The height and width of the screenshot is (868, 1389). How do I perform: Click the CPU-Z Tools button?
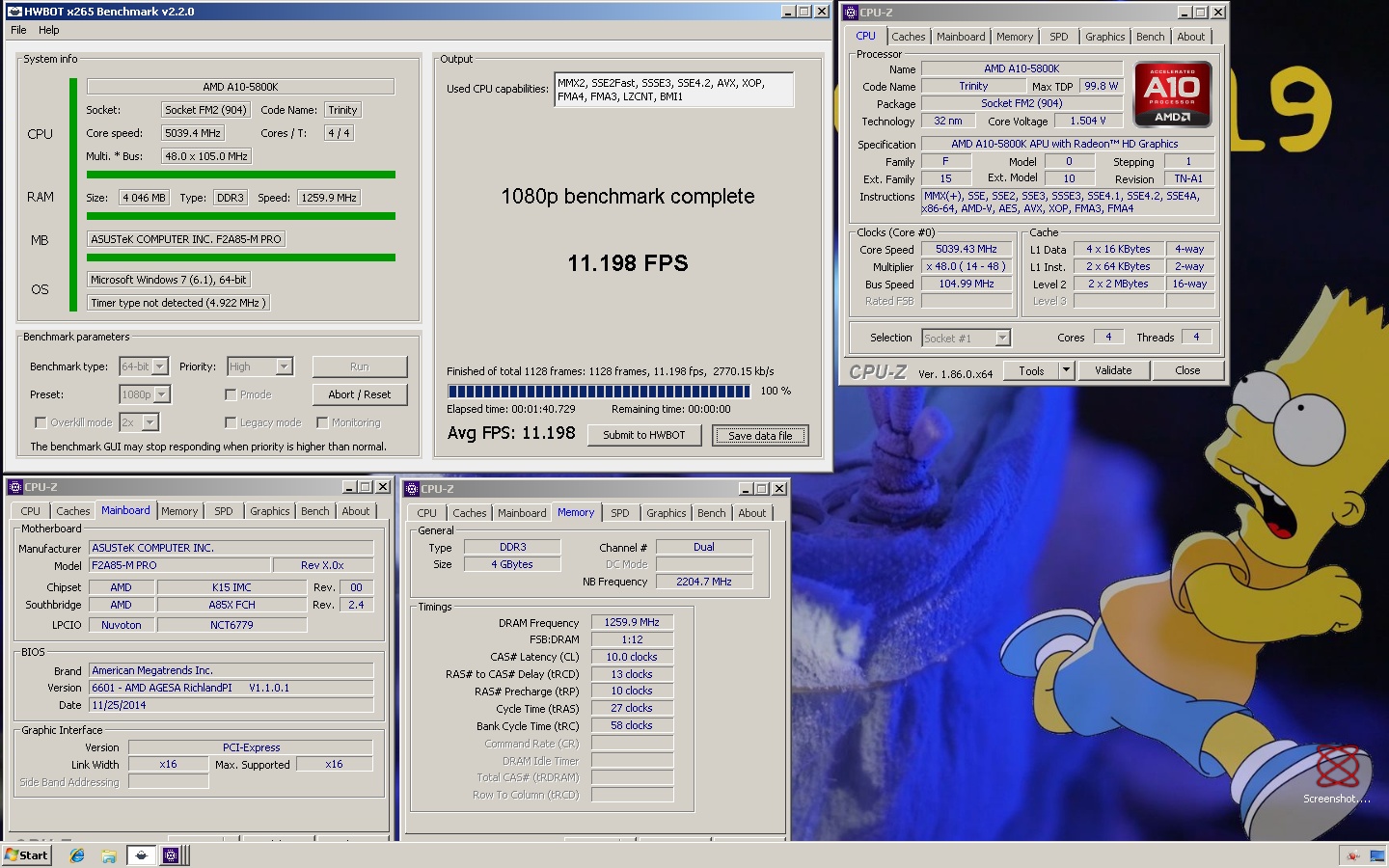tap(1031, 370)
